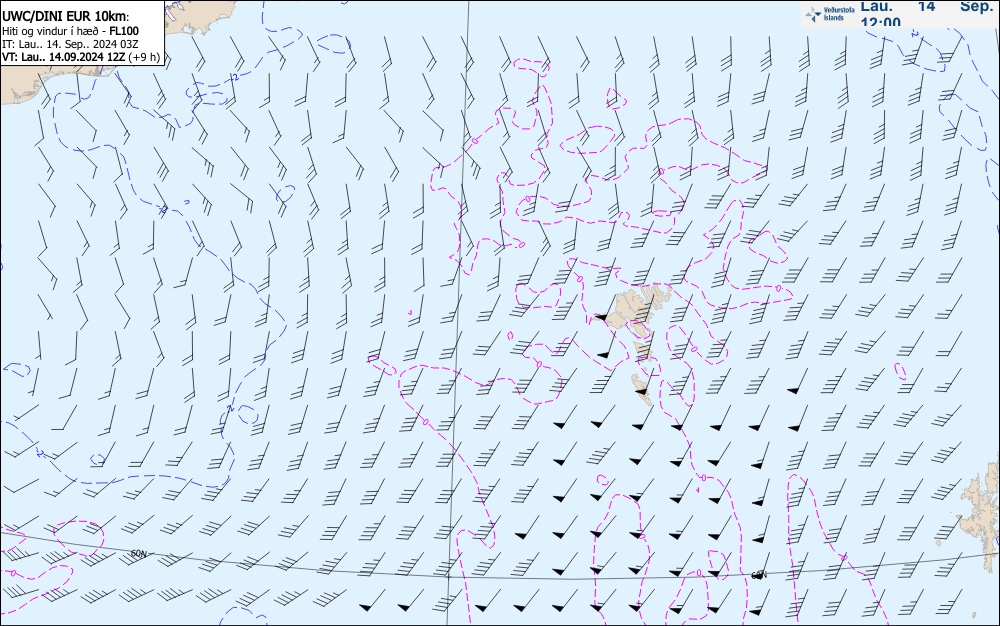Click the '12:00' time label

(881, 23)
